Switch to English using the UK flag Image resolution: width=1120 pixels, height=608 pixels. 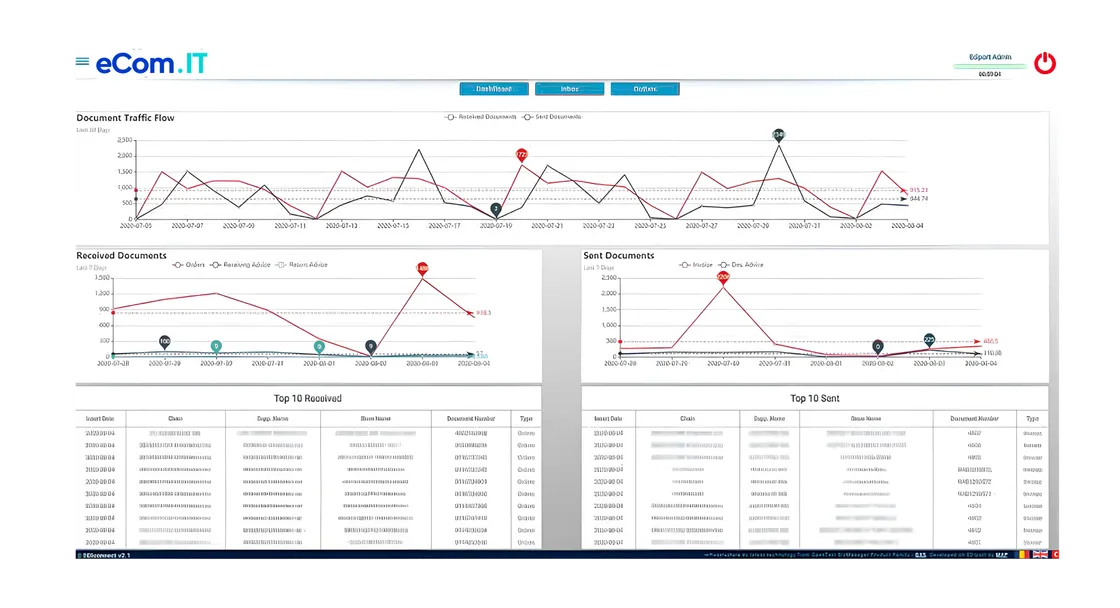(1041, 554)
